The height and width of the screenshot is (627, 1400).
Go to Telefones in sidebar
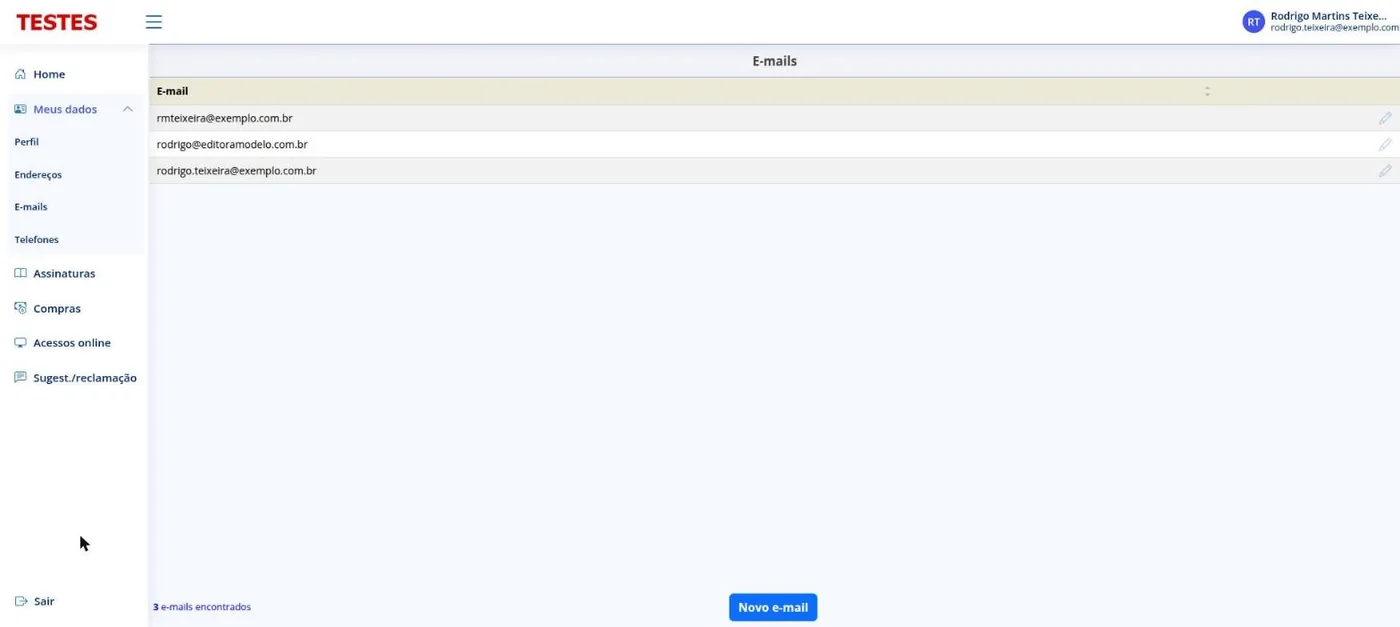[36, 240]
